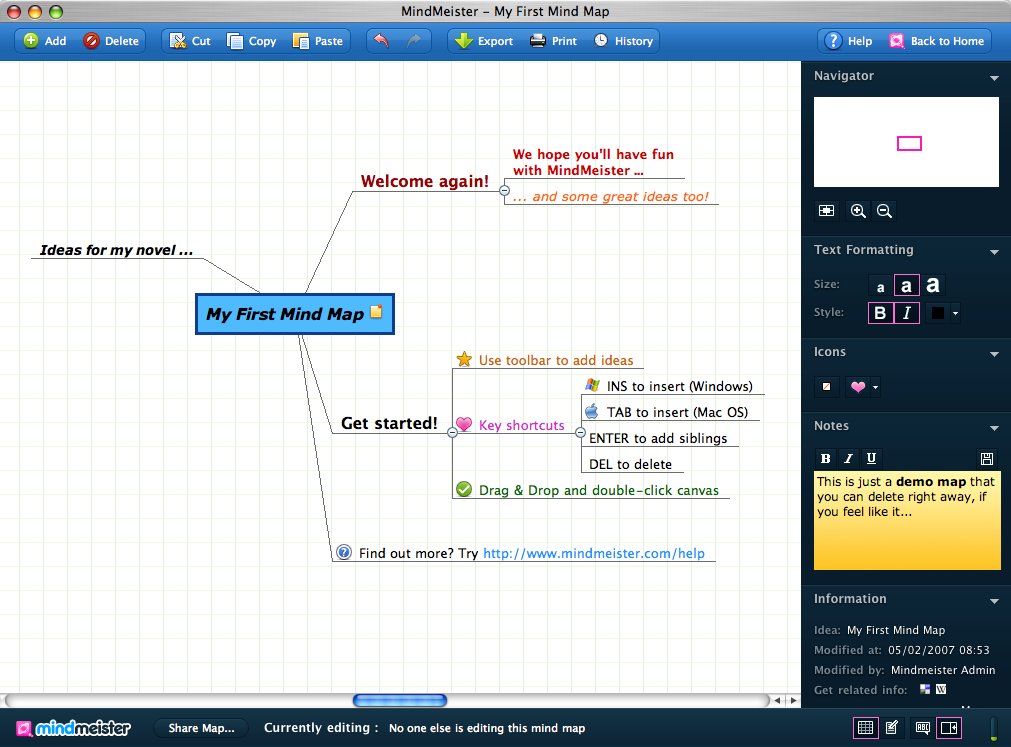
Task: Toggle italic in the Notes editor
Action: tap(849, 458)
